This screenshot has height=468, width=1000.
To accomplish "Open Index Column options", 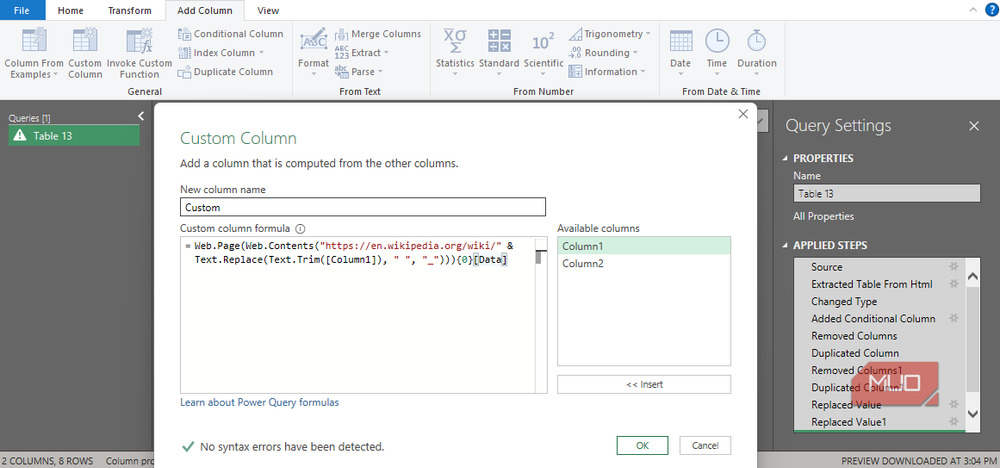I will click(221, 53).
